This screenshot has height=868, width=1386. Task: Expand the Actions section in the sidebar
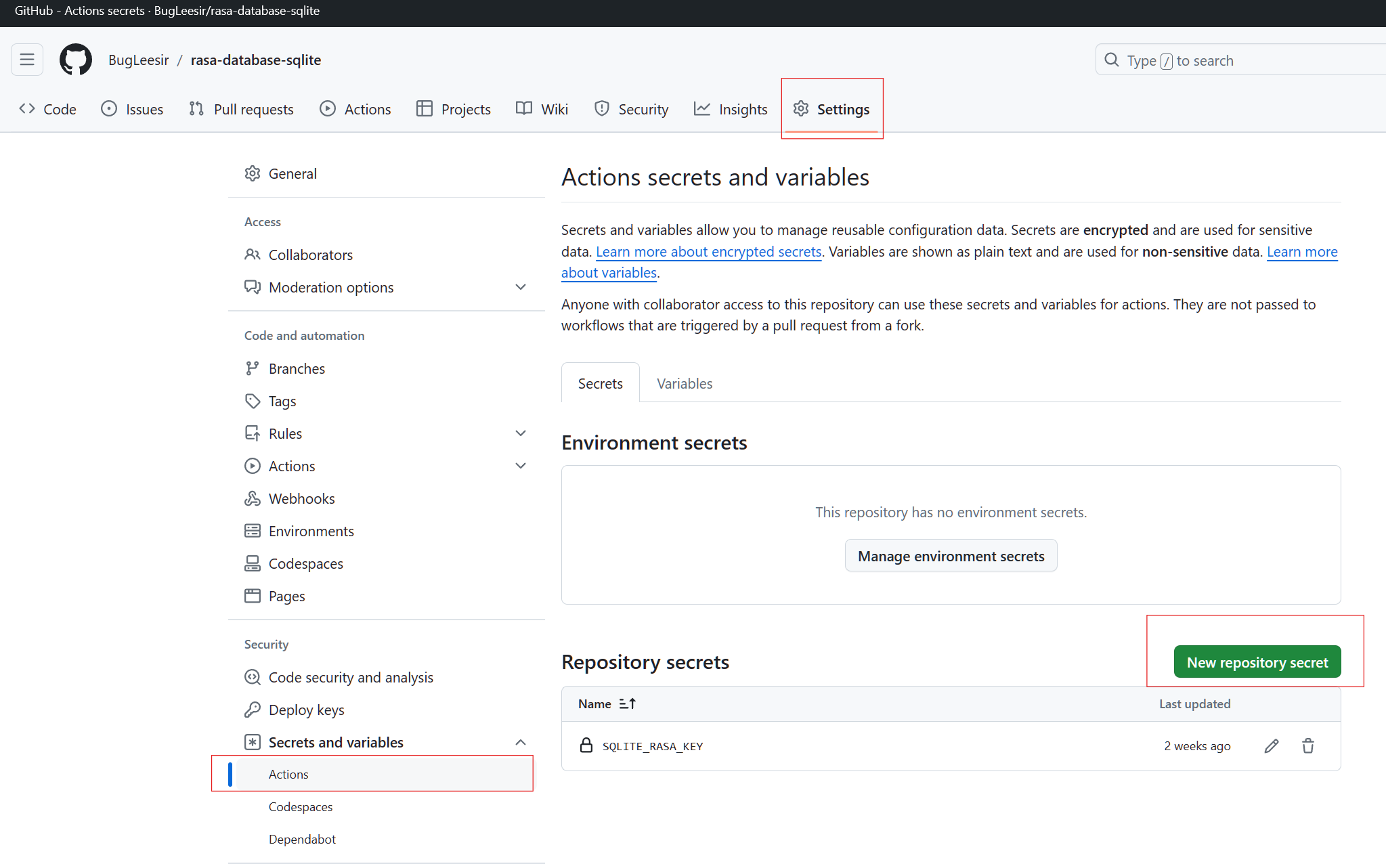coord(520,466)
